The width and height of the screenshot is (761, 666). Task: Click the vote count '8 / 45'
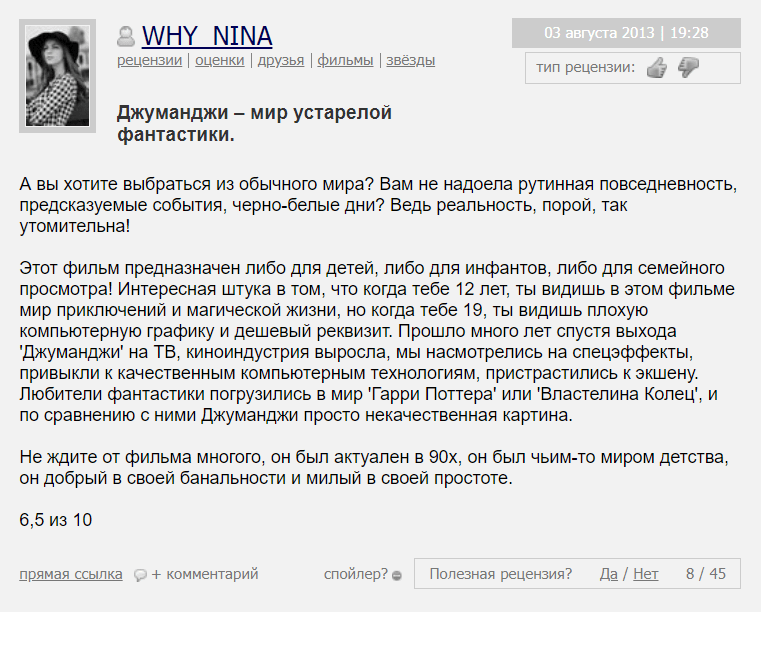tap(706, 574)
